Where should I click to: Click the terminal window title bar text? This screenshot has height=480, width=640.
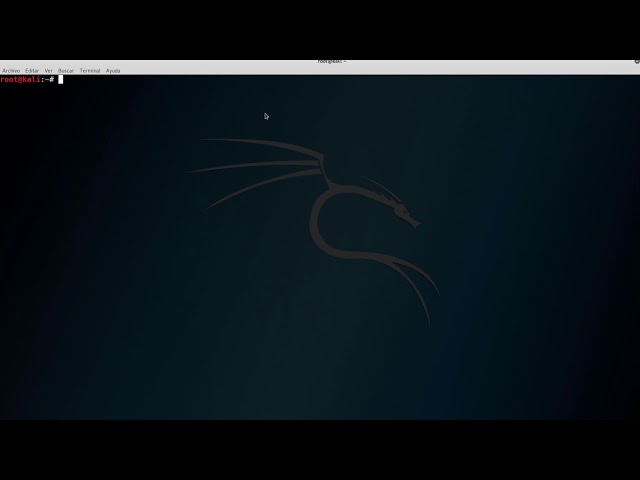click(332, 62)
